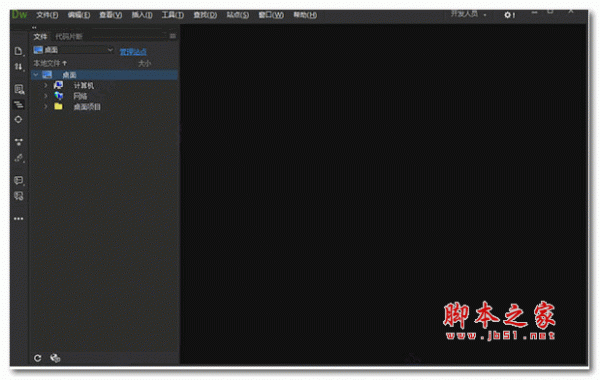Image resolution: width=600 pixels, height=380 pixels.
Task: Select the 桌面 root row in tree
Action: pos(104,75)
